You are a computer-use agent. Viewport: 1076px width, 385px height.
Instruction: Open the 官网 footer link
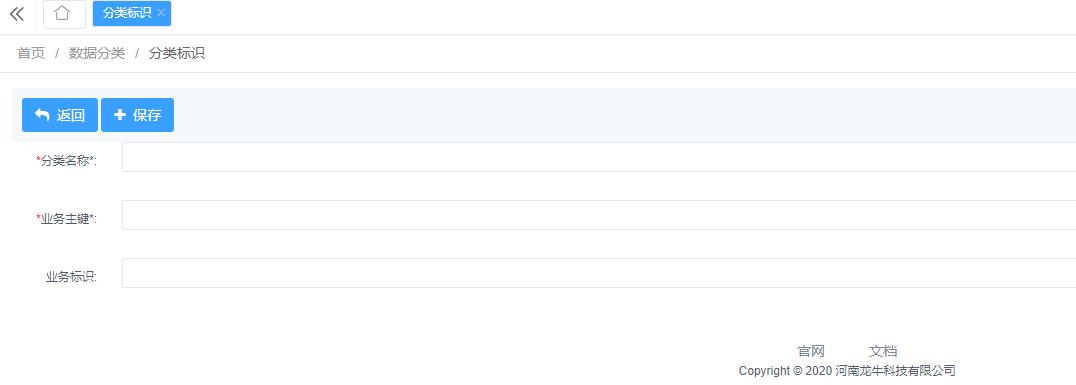pos(810,351)
